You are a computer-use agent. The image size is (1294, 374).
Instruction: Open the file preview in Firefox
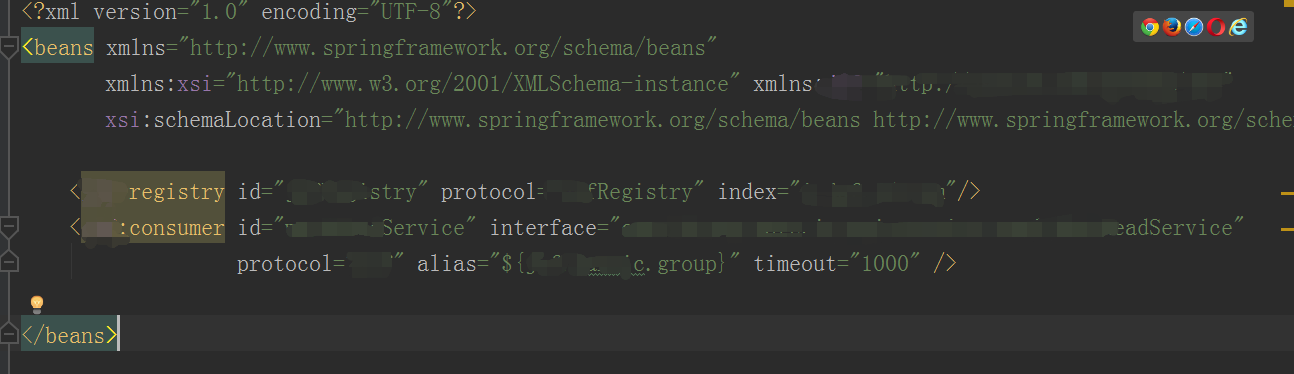tap(1172, 27)
